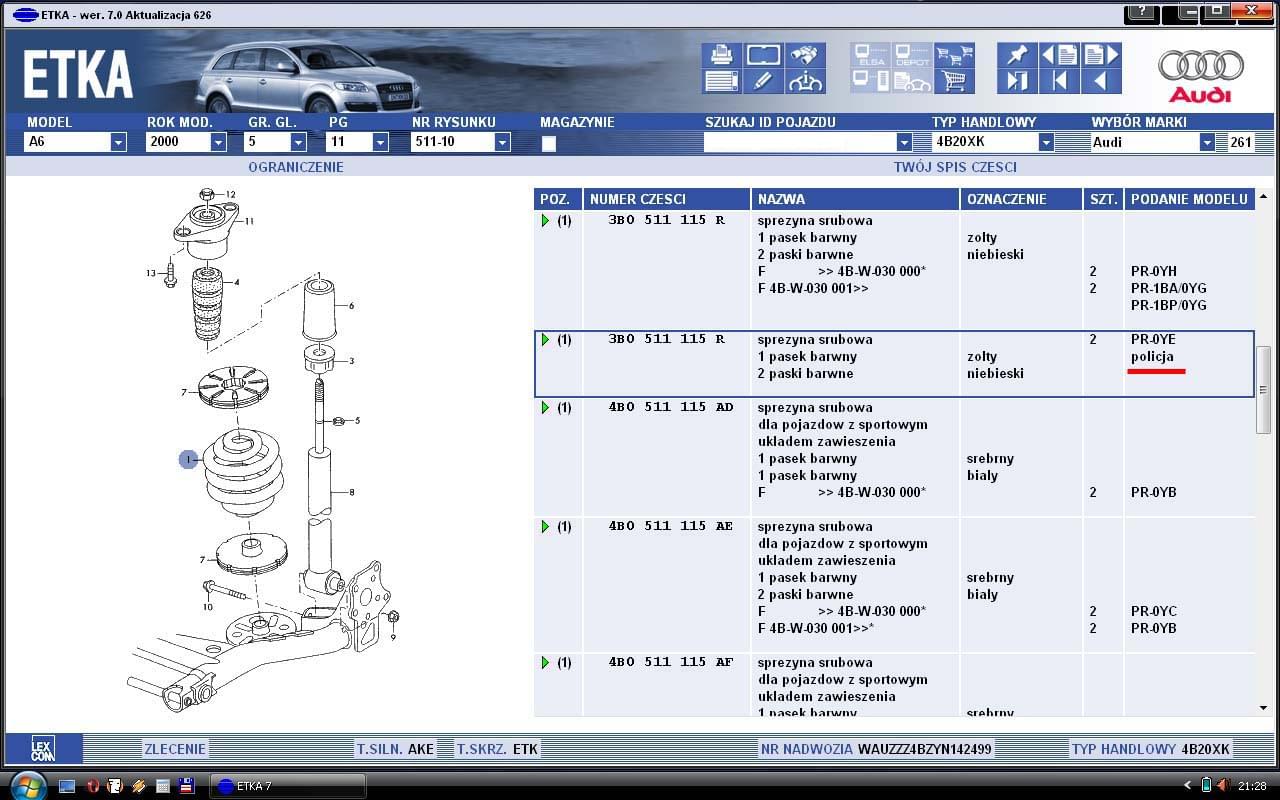
Task: Click the exit door icon
Action: tap(1017, 81)
